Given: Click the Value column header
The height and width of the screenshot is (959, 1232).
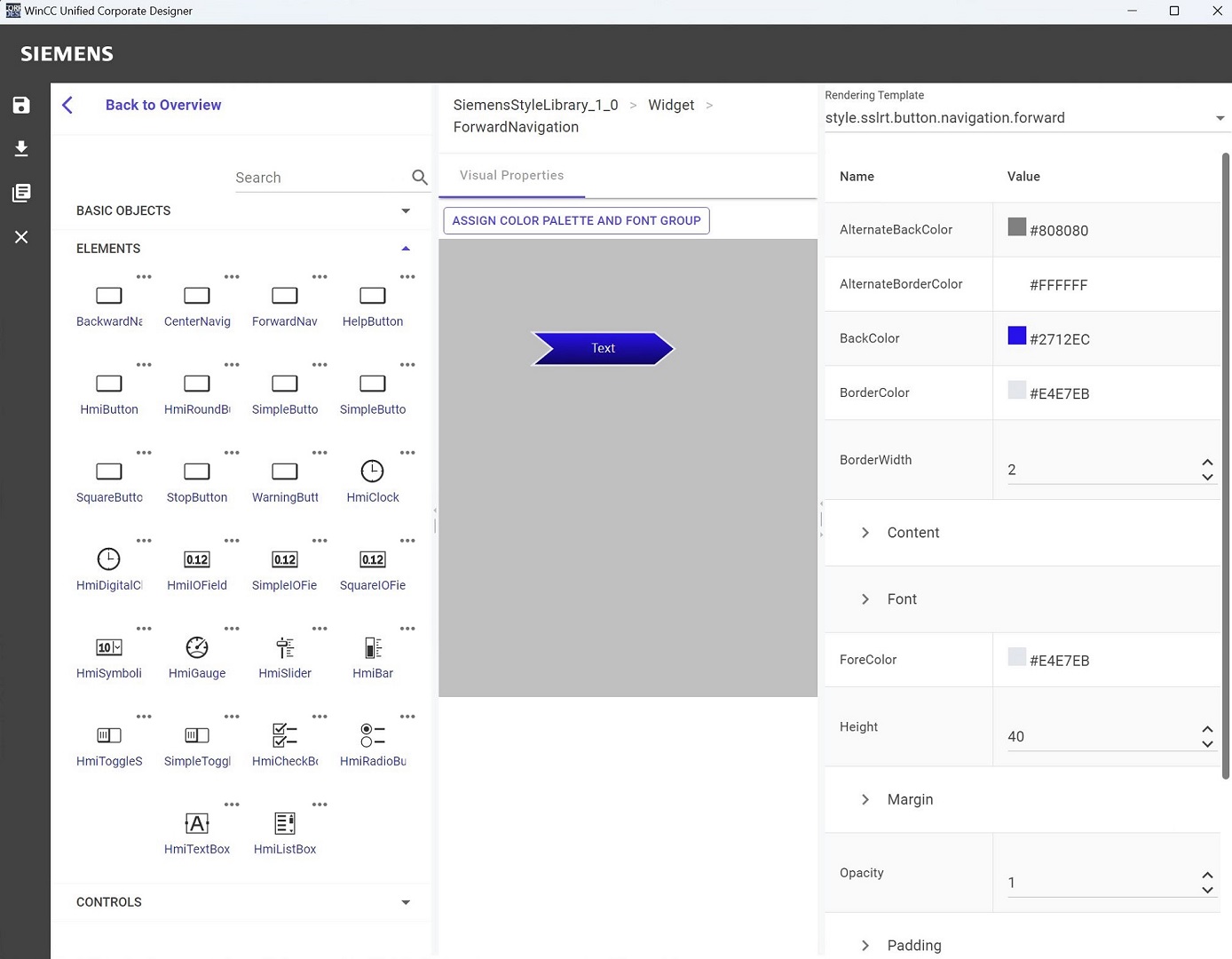Looking at the screenshot, I should coord(1023,177).
